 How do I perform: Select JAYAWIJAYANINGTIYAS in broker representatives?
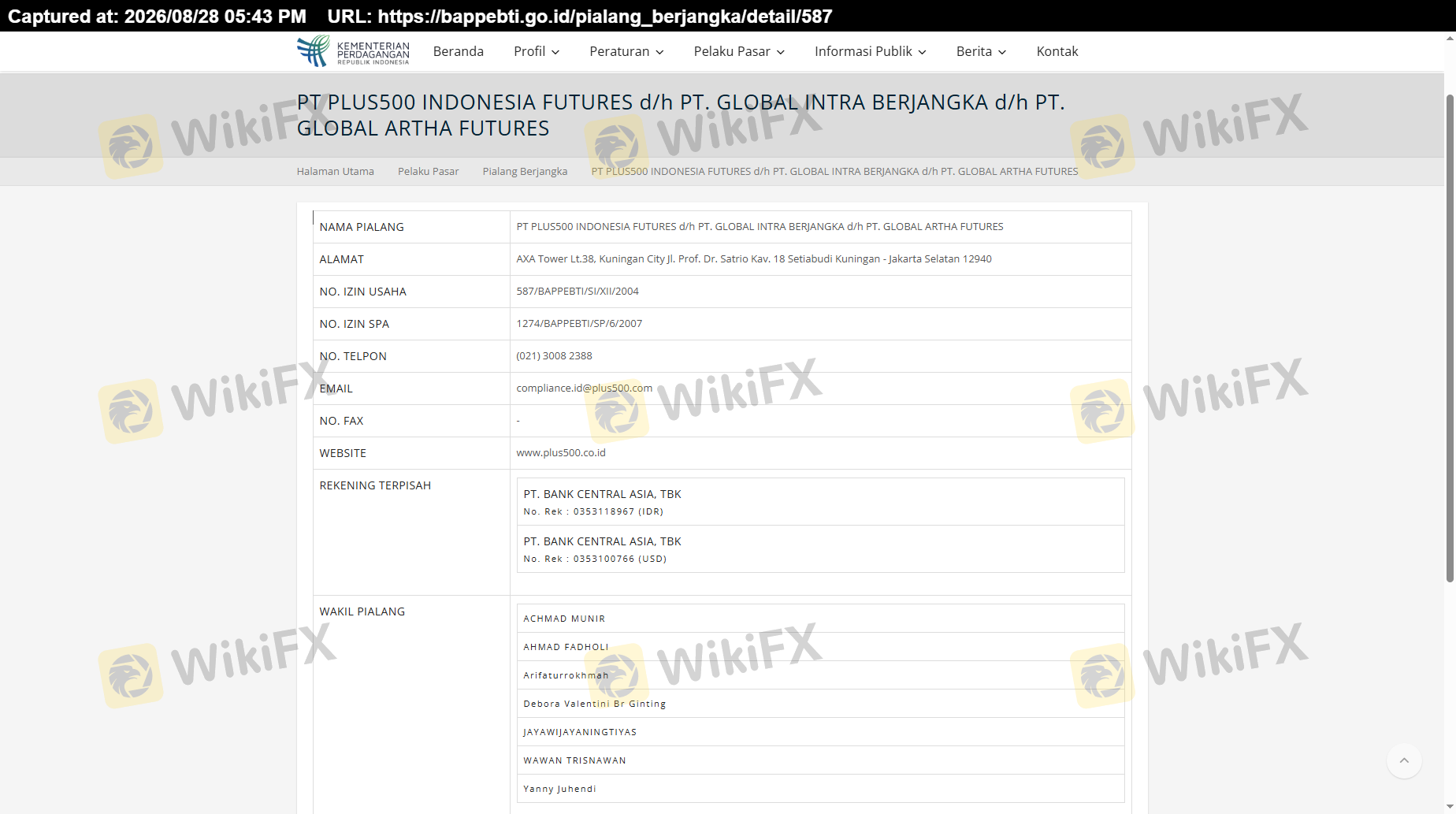pyautogui.click(x=580, y=732)
